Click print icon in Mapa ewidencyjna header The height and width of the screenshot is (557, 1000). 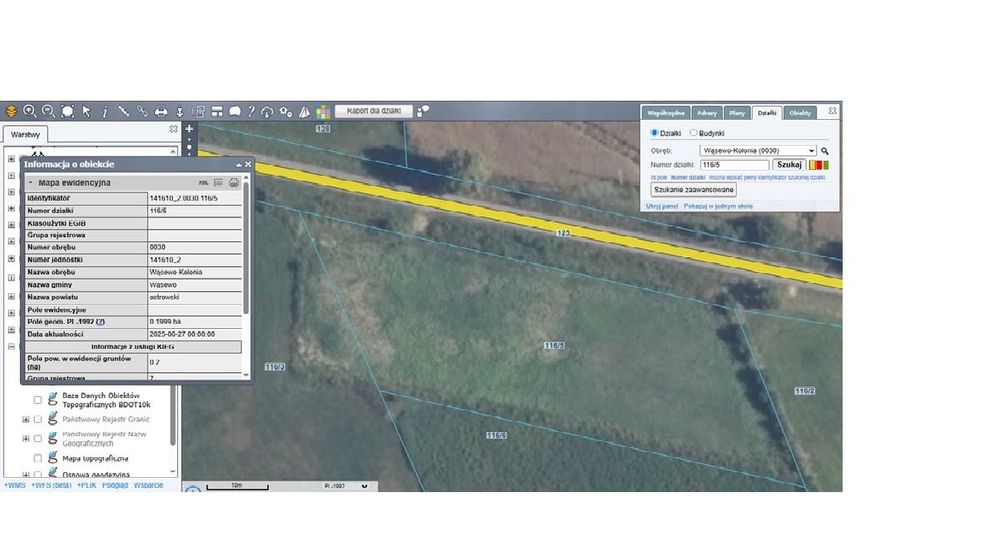tap(234, 182)
